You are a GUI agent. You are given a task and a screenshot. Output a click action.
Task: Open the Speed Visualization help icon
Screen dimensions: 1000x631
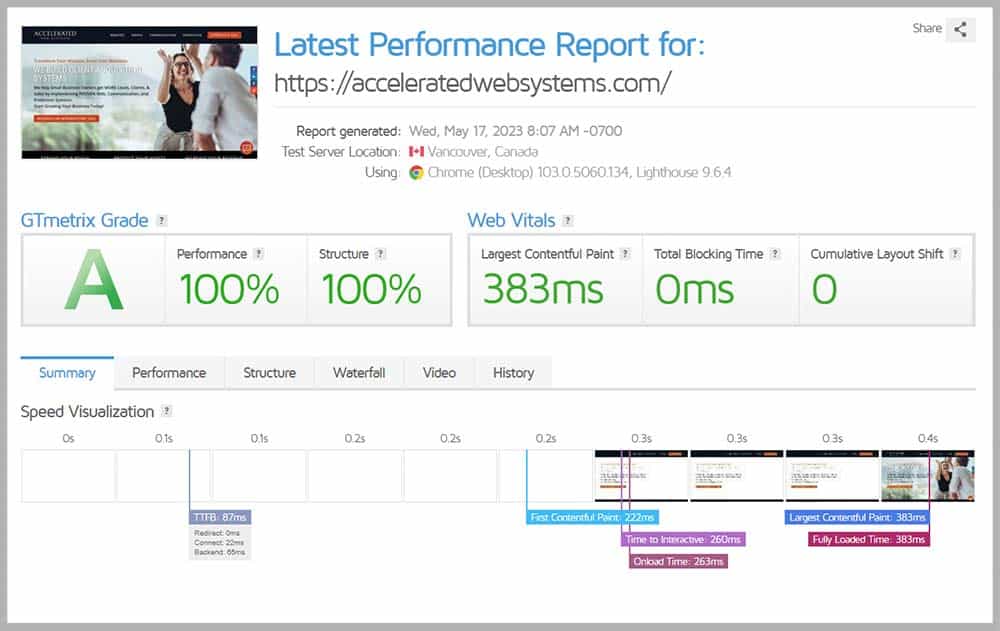pos(166,411)
